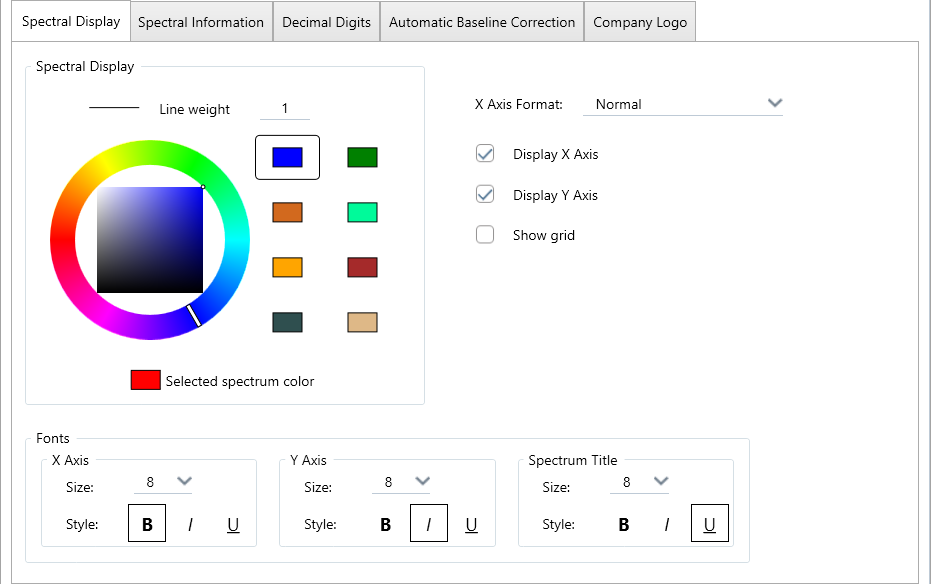Toggle Bold style for Spectrum Title font

pyautogui.click(x=623, y=524)
